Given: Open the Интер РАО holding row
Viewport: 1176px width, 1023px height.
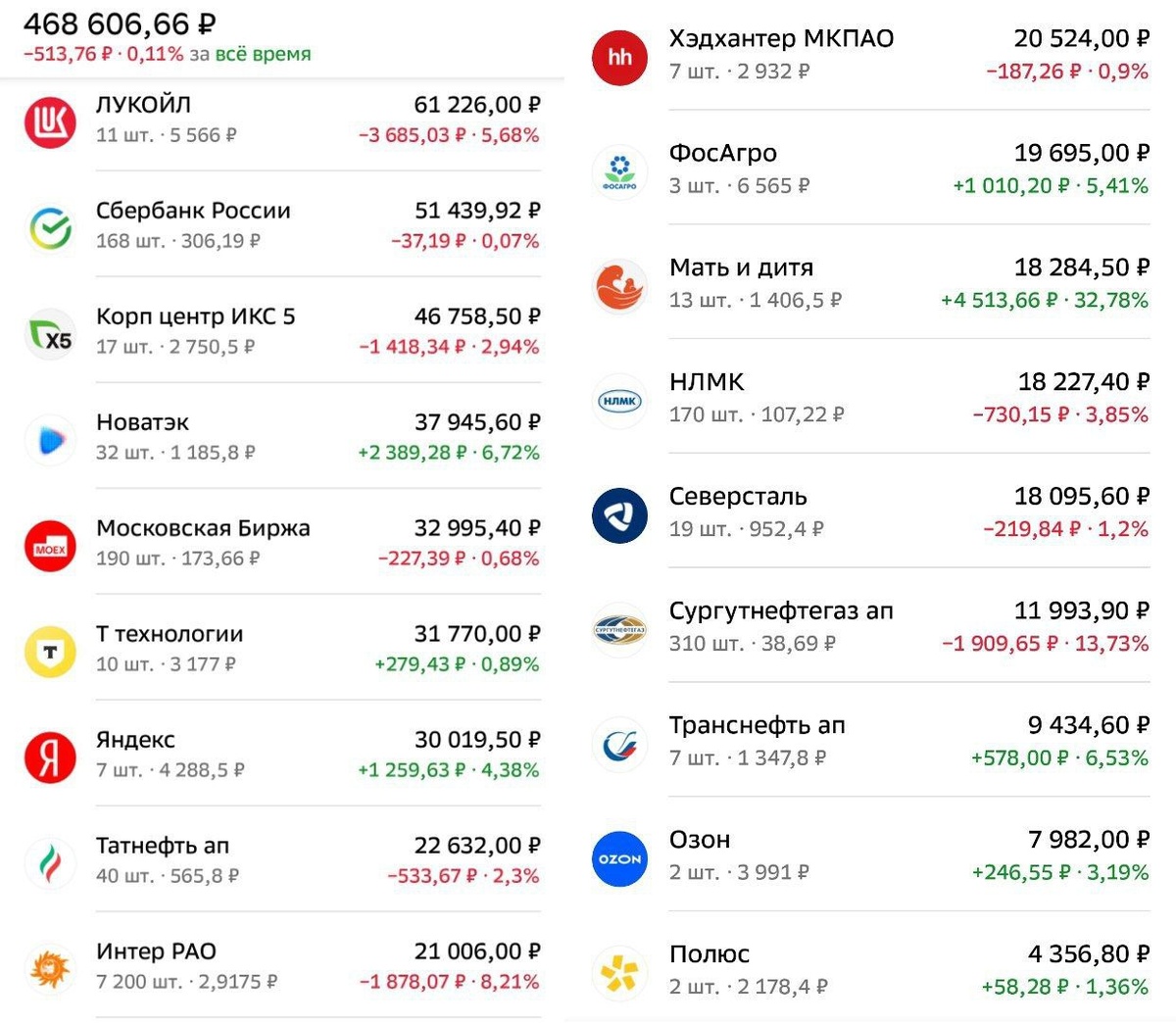Looking at the screenshot, I should point(317,965).
